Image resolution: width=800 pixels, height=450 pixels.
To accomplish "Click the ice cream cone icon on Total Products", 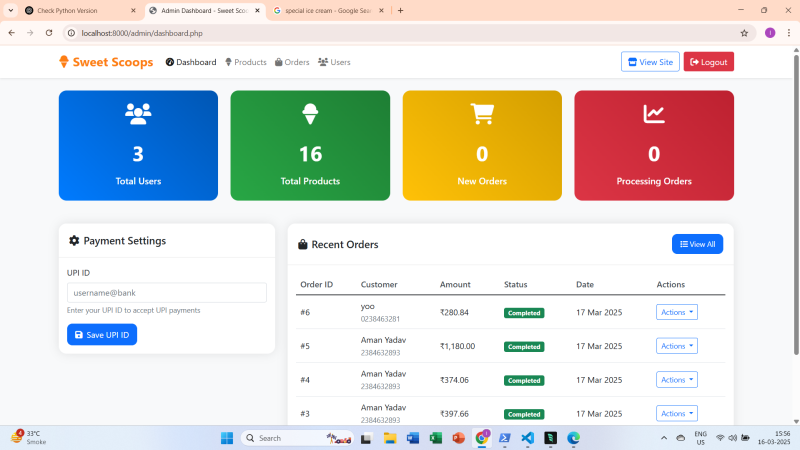I will pos(310,113).
